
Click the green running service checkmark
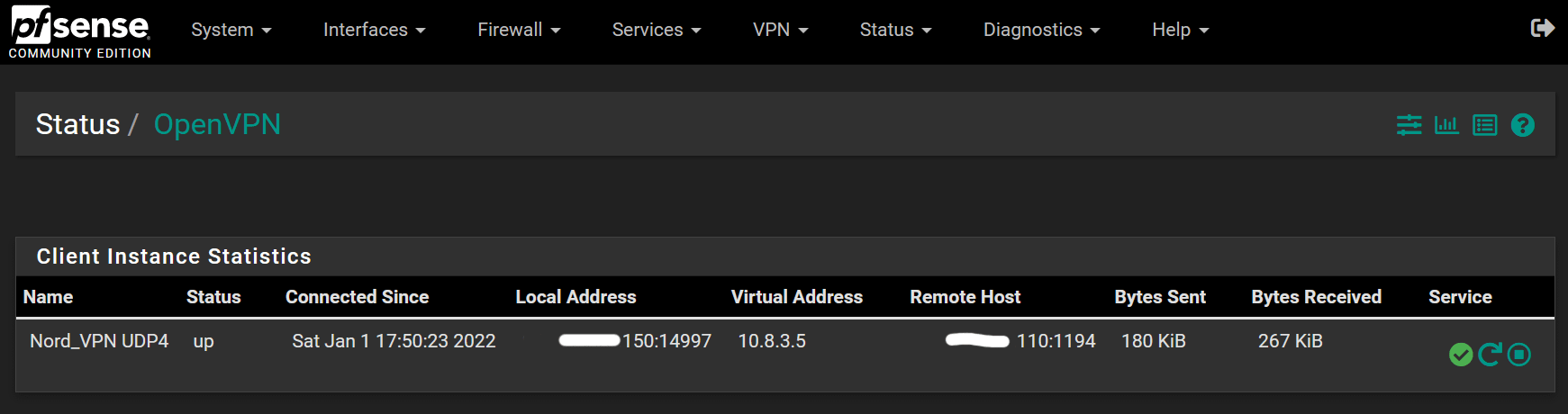click(x=1461, y=355)
